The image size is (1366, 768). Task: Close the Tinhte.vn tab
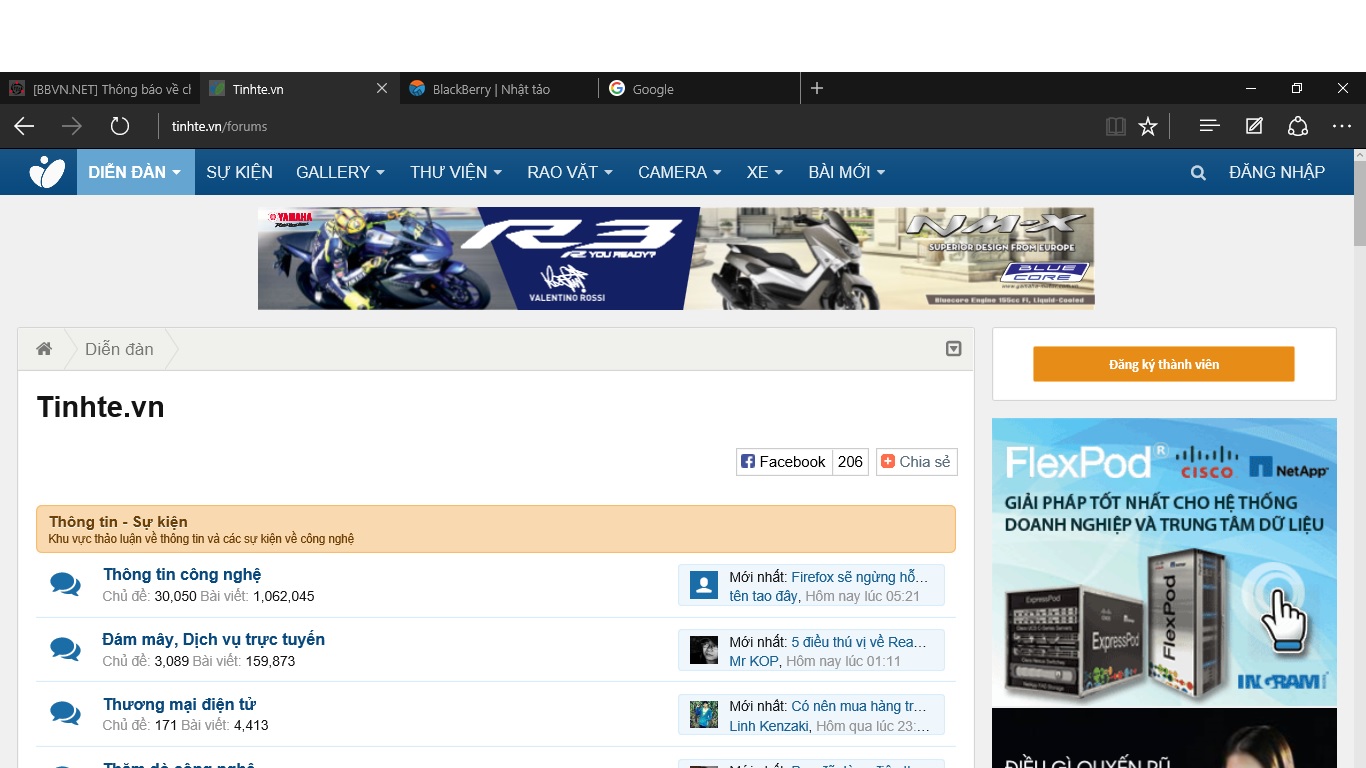tap(382, 88)
